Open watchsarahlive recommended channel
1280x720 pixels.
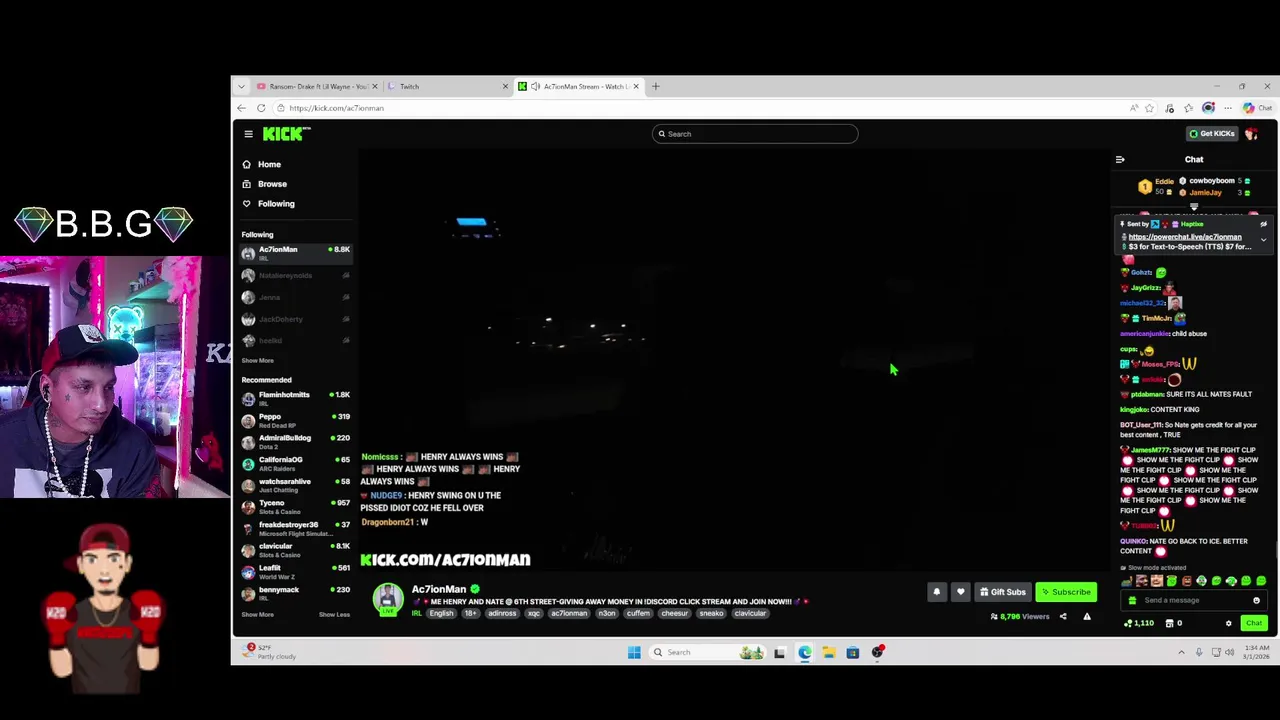coord(294,485)
